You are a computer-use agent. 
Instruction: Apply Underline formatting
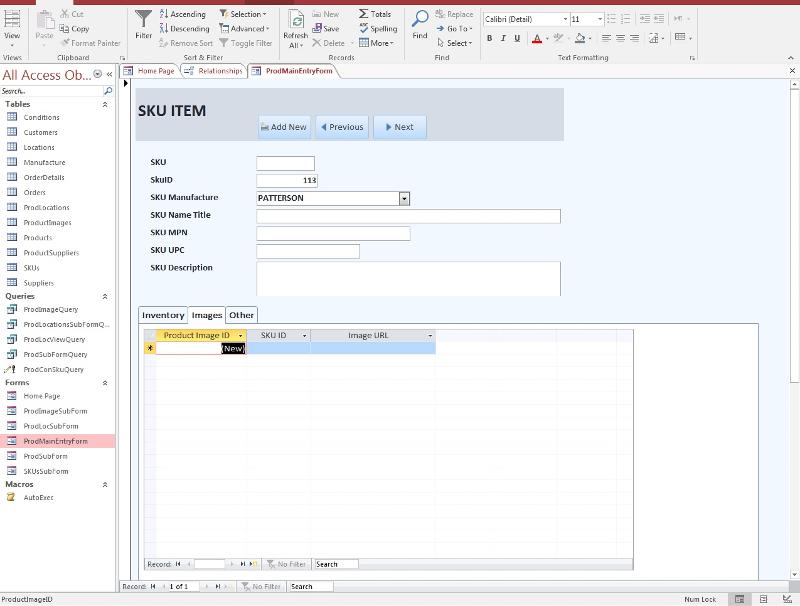(517, 38)
